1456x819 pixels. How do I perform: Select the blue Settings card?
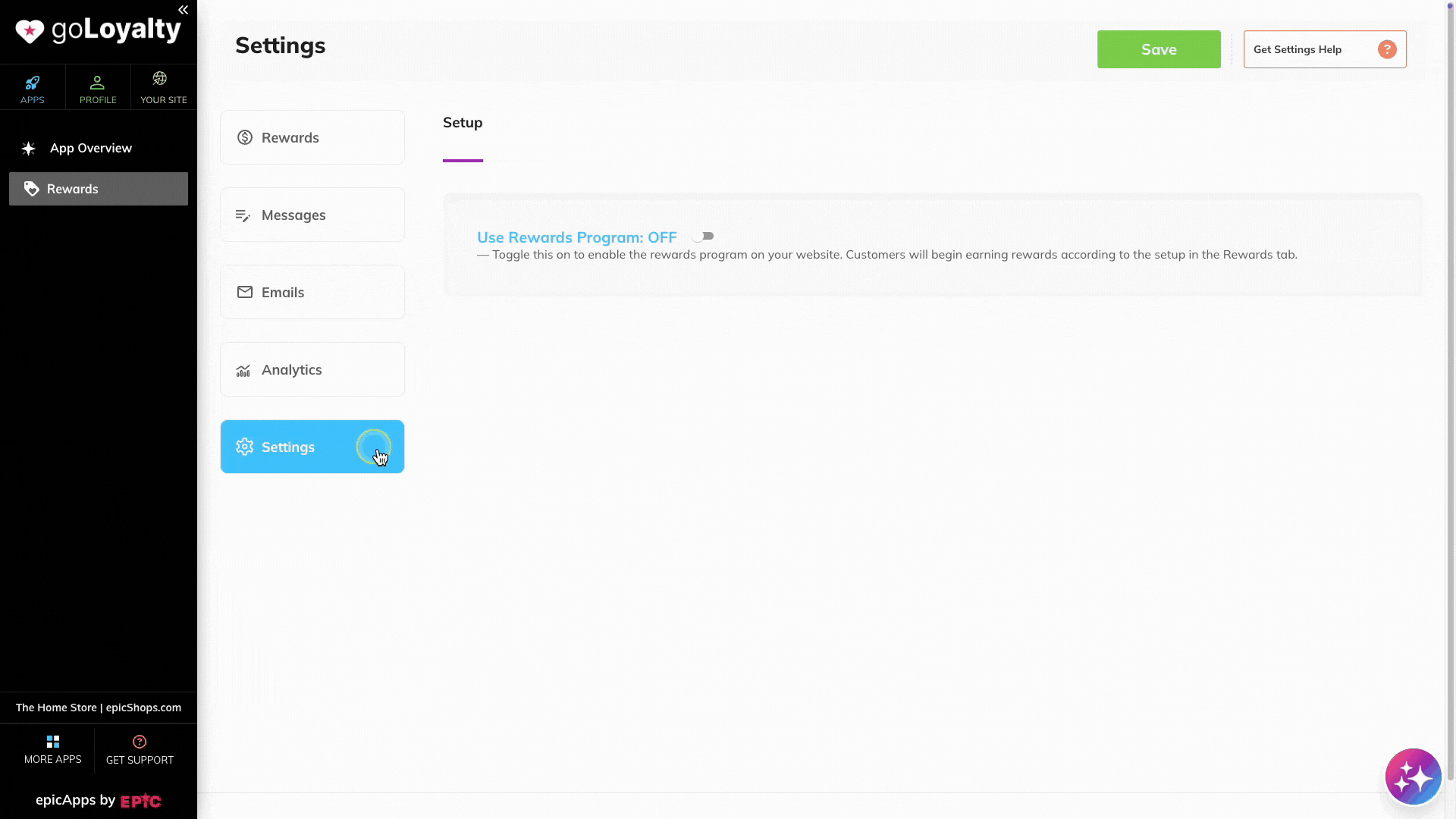312,447
